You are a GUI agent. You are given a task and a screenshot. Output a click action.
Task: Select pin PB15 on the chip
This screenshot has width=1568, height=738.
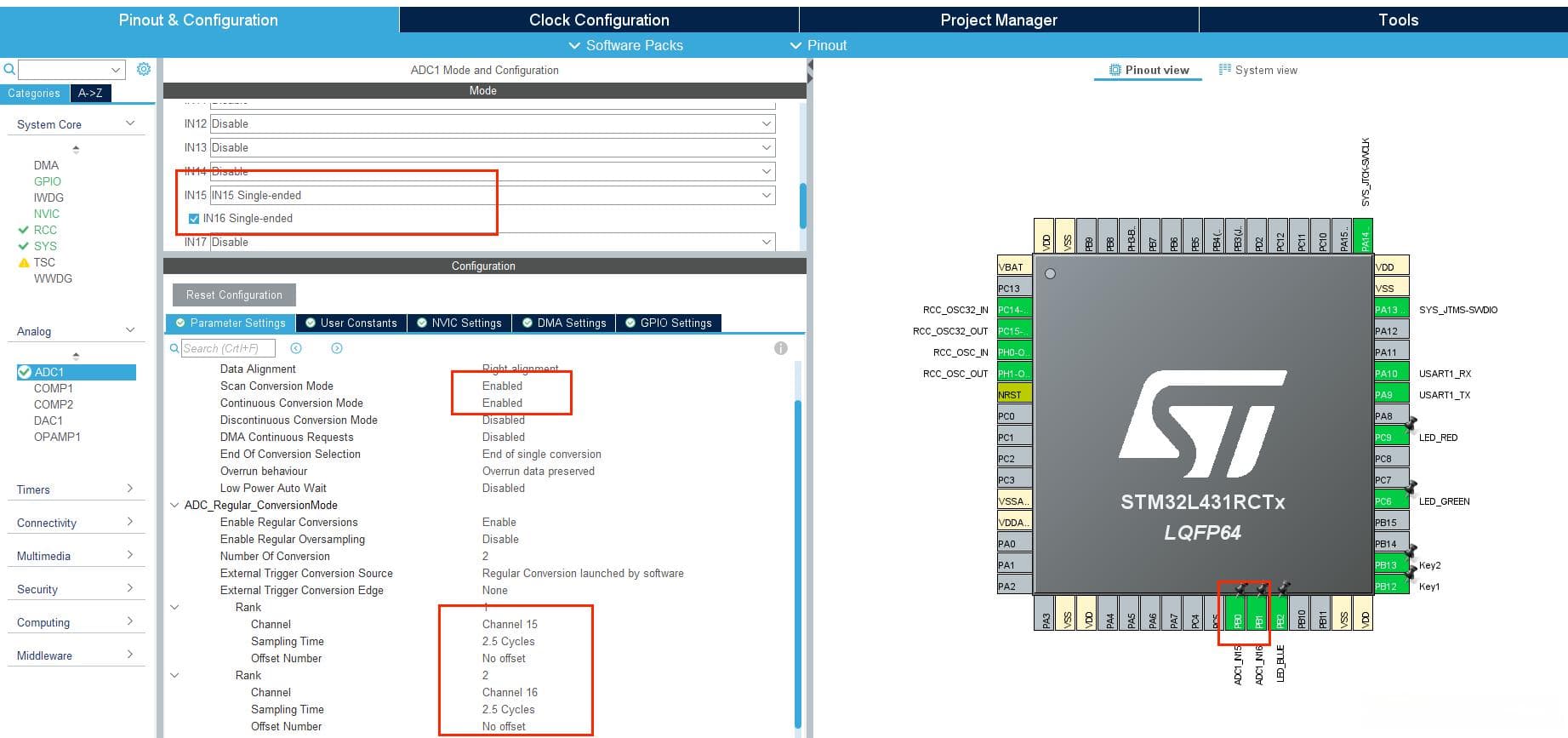[x=1391, y=522]
